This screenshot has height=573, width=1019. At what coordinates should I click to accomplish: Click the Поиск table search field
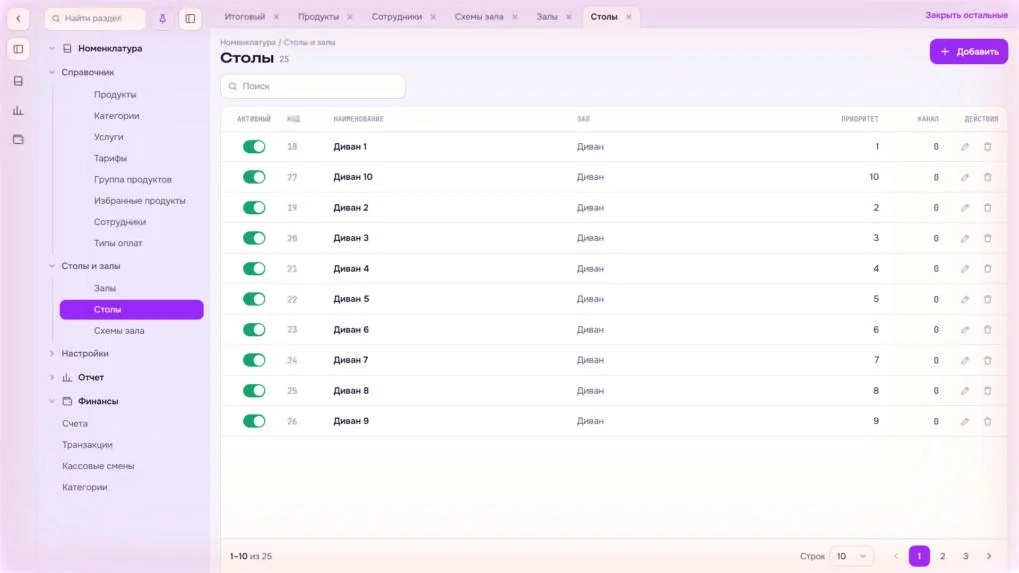(313, 86)
